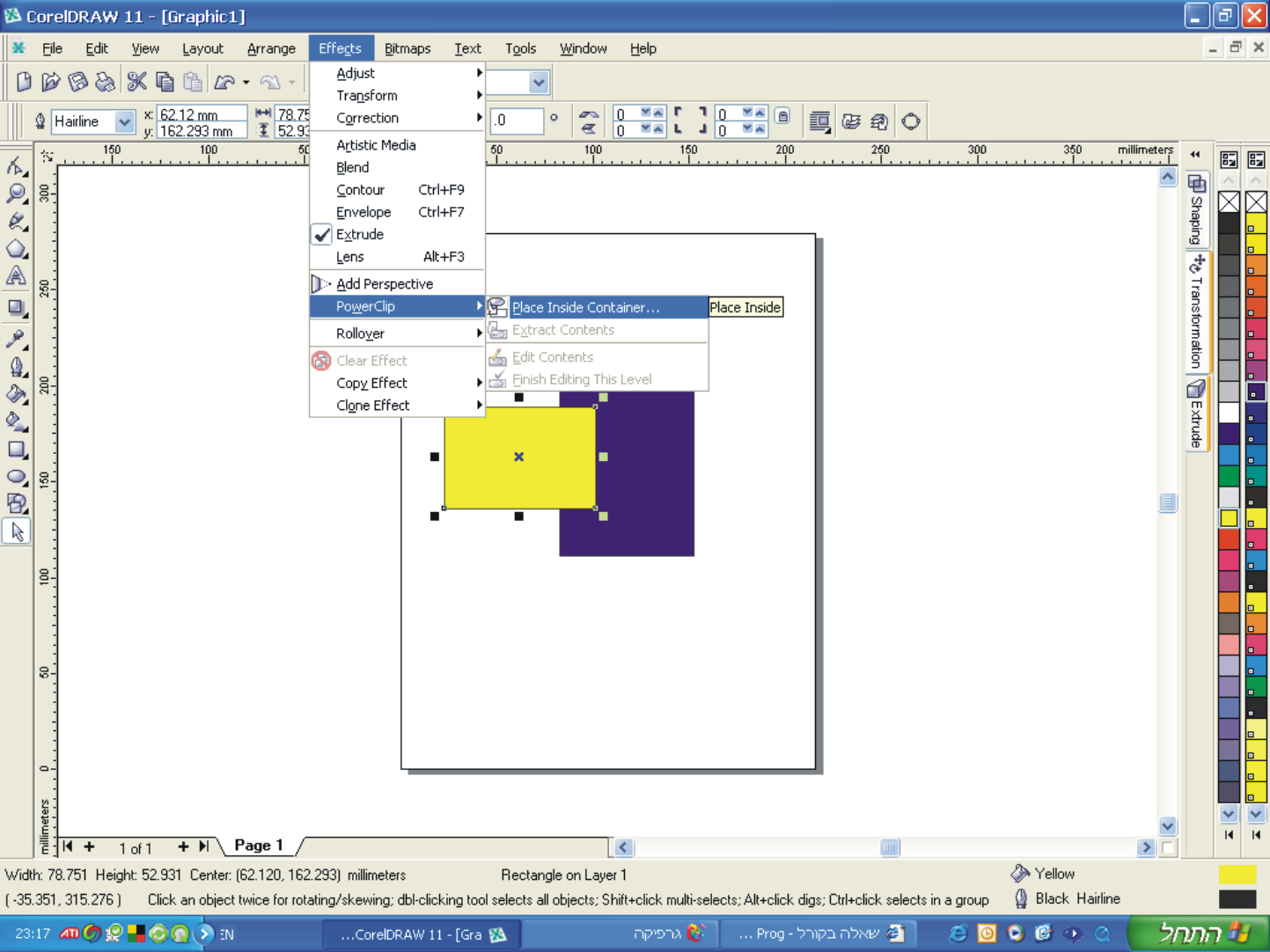Click the y position field showing 162.293 mm

click(x=201, y=131)
